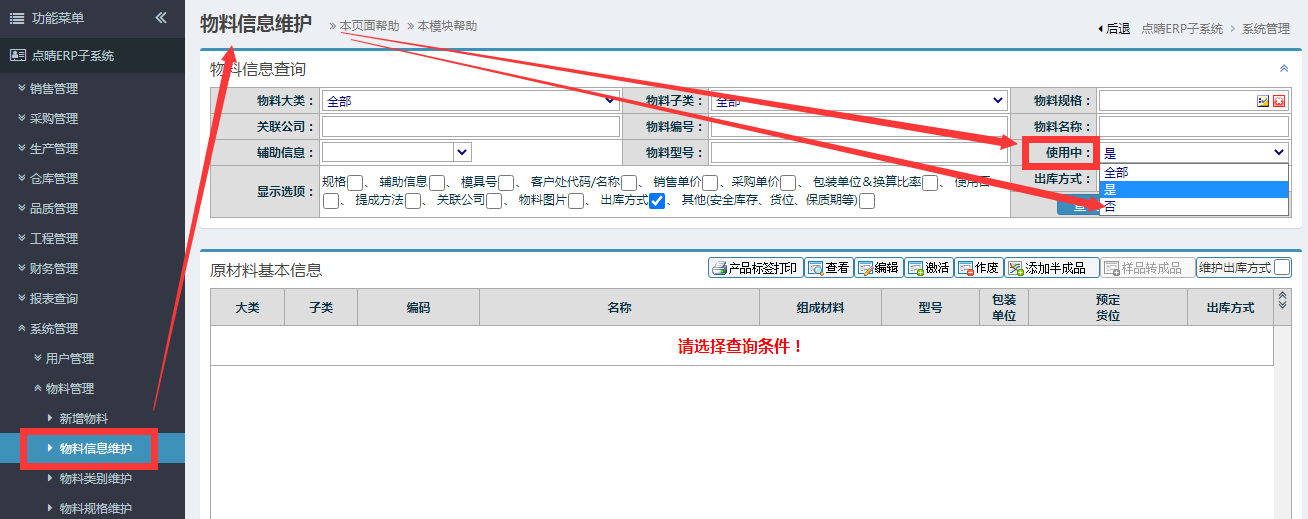Click the red clear icon in 物料规格 field
Image resolution: width=1308 pixels, height=519 pixels.
(x=1279, y=101)
